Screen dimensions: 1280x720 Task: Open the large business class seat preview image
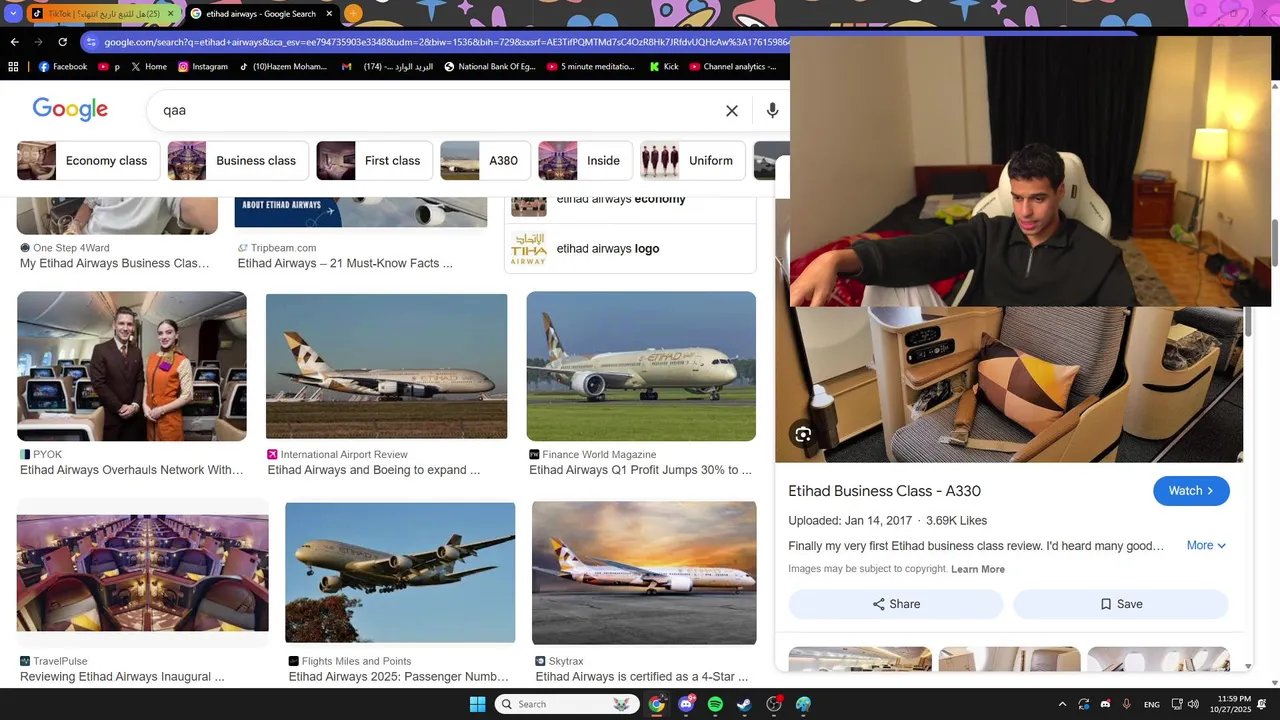pos(1009,384)
